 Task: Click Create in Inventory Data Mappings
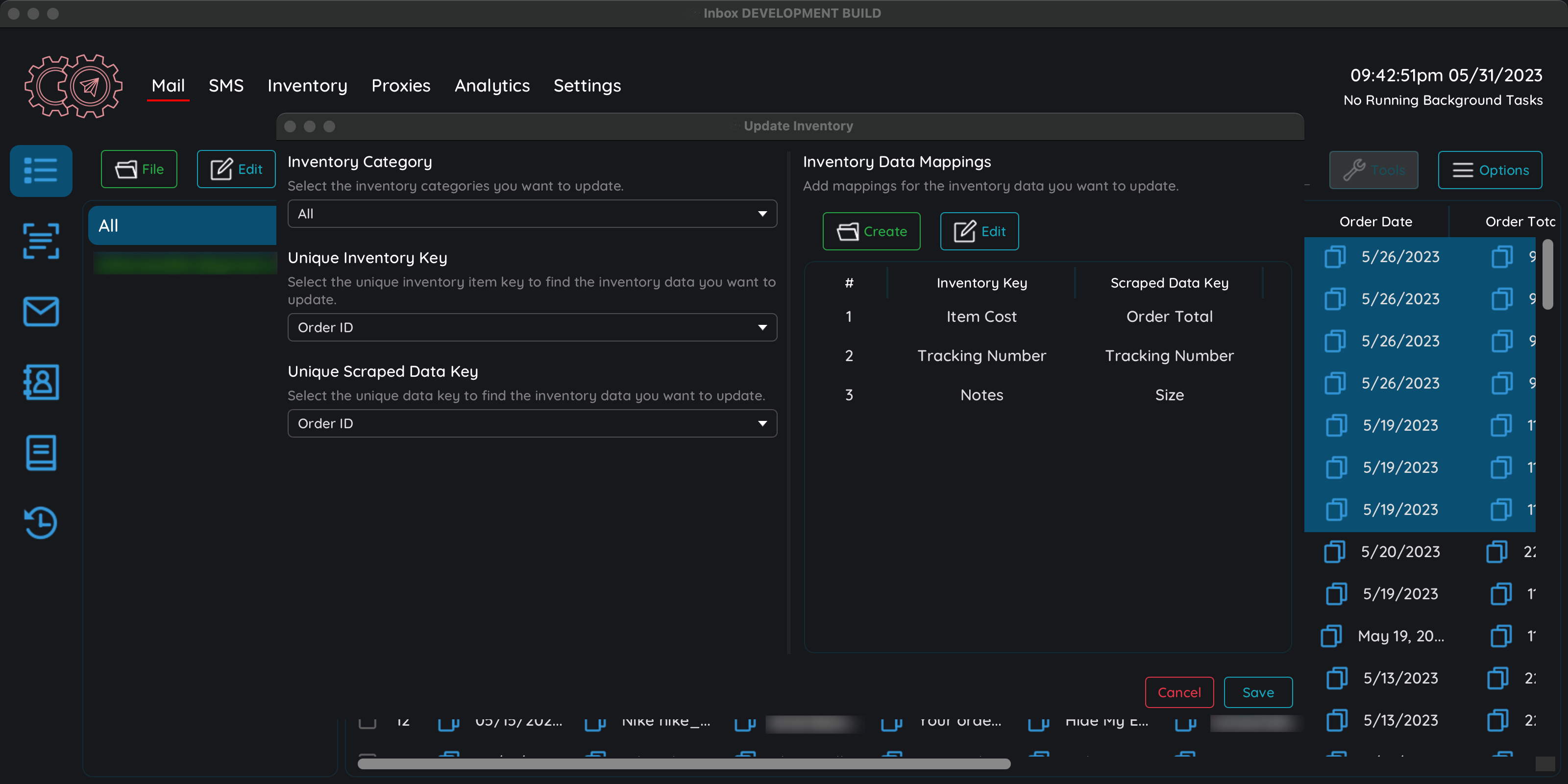tap(871, 231)
